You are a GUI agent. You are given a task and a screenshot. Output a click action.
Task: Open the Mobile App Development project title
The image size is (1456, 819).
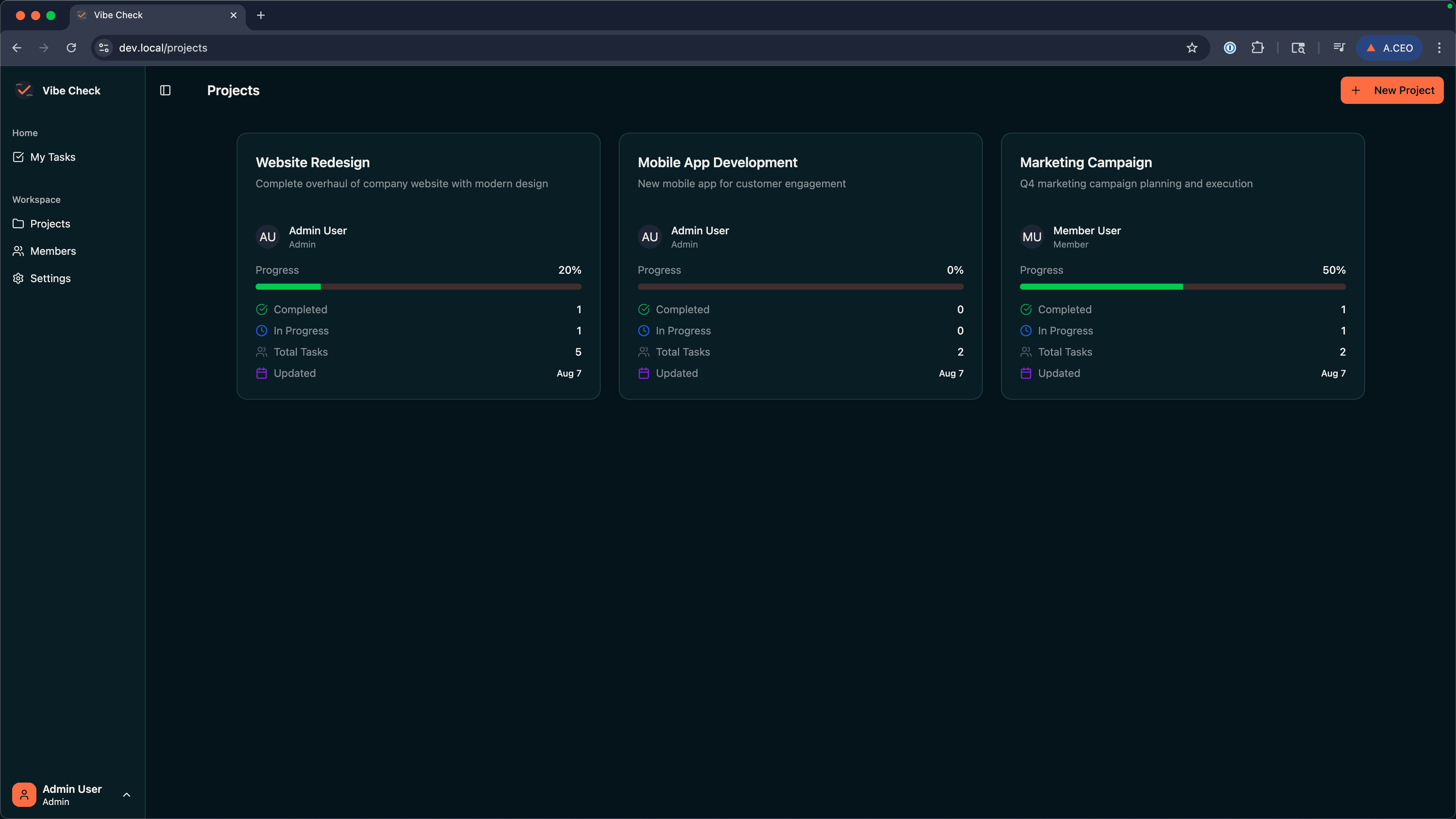point(717,163)
